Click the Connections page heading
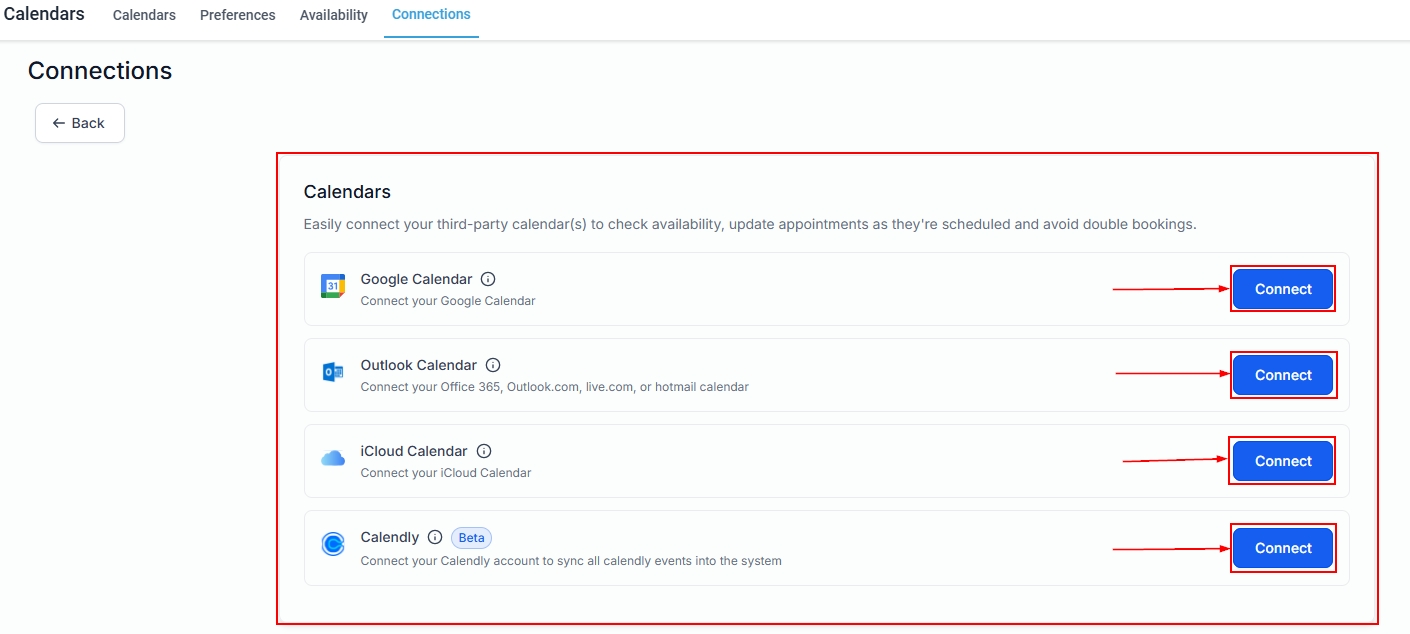This screenshot has height=634, width=1410. click(100, 71)
